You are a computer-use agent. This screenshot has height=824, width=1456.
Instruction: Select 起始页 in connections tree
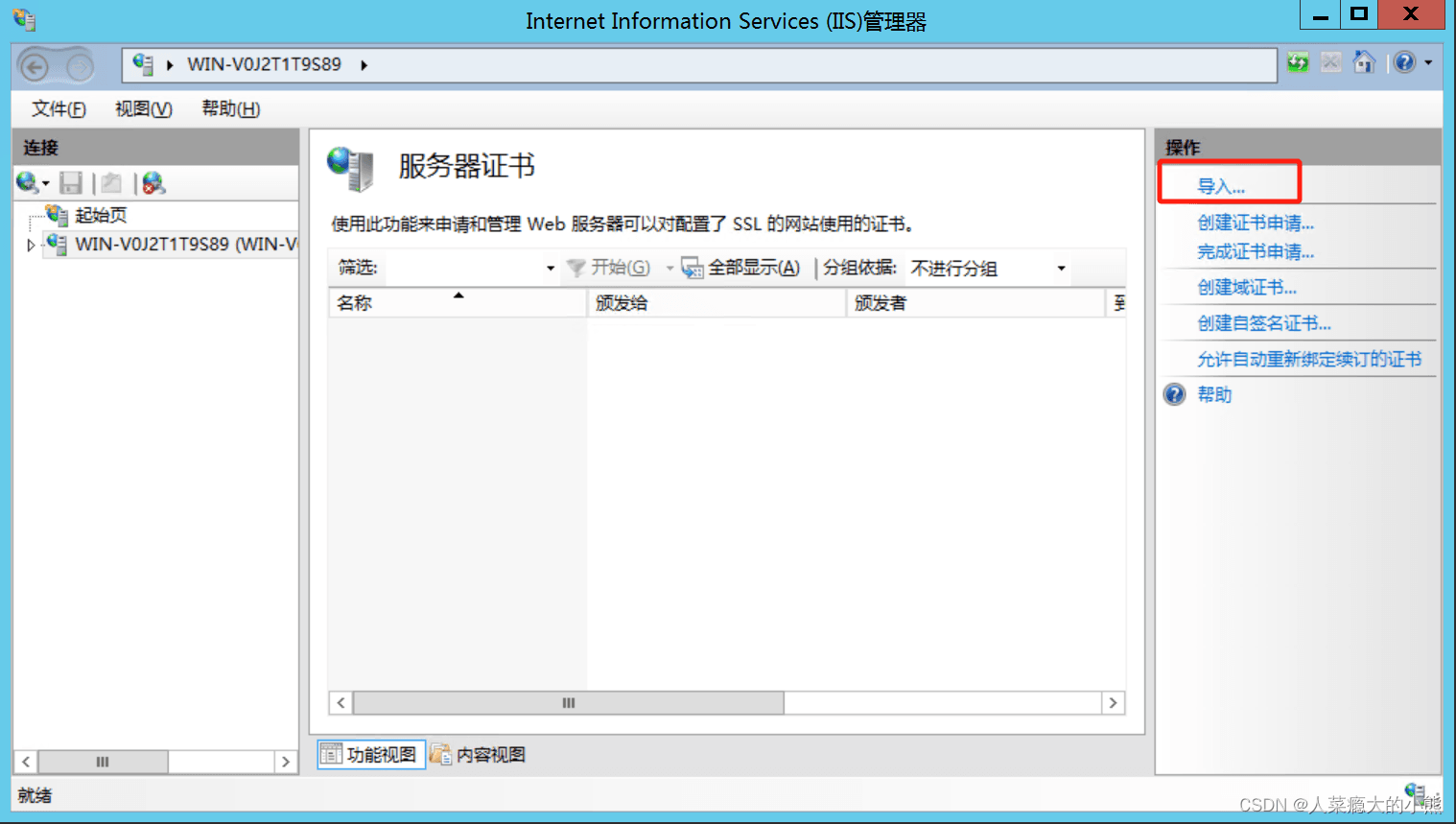[x=101, y=215]
